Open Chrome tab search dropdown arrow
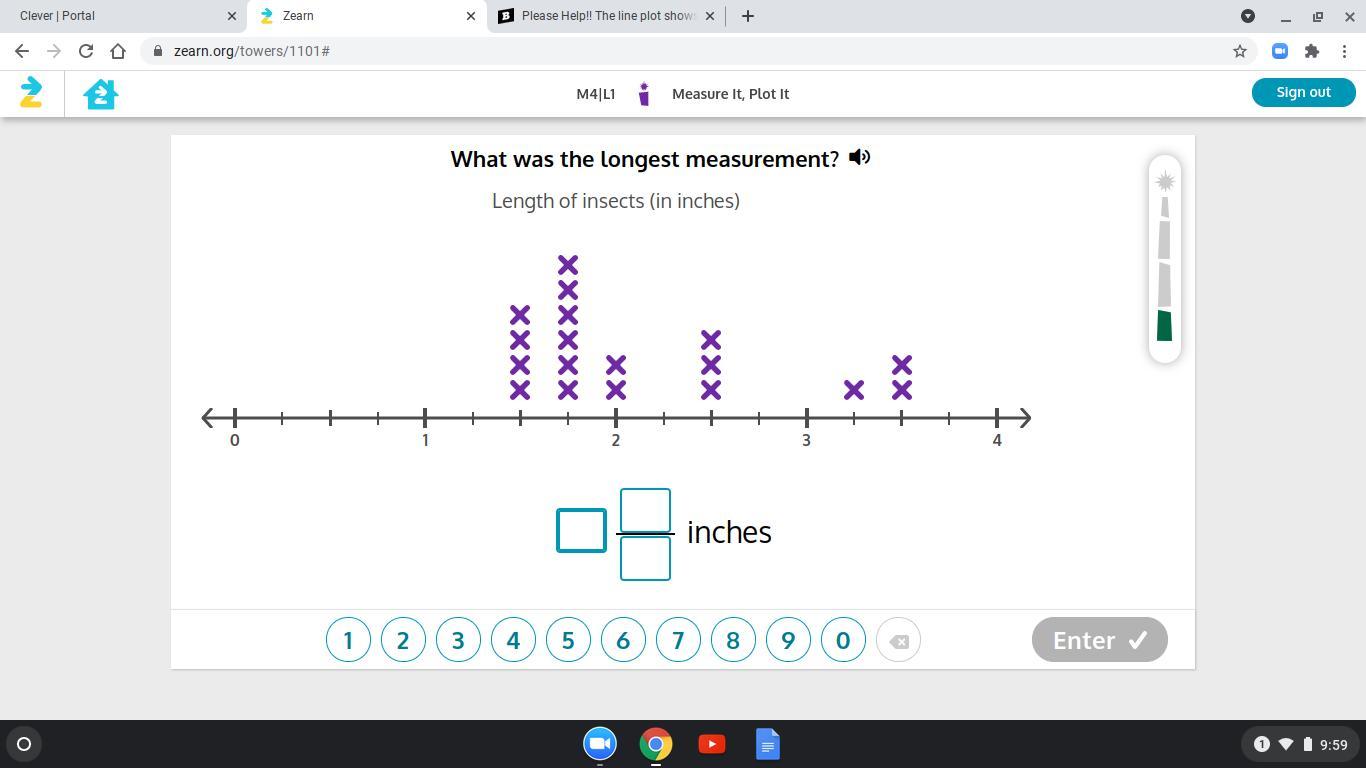 click(1248, 16)
